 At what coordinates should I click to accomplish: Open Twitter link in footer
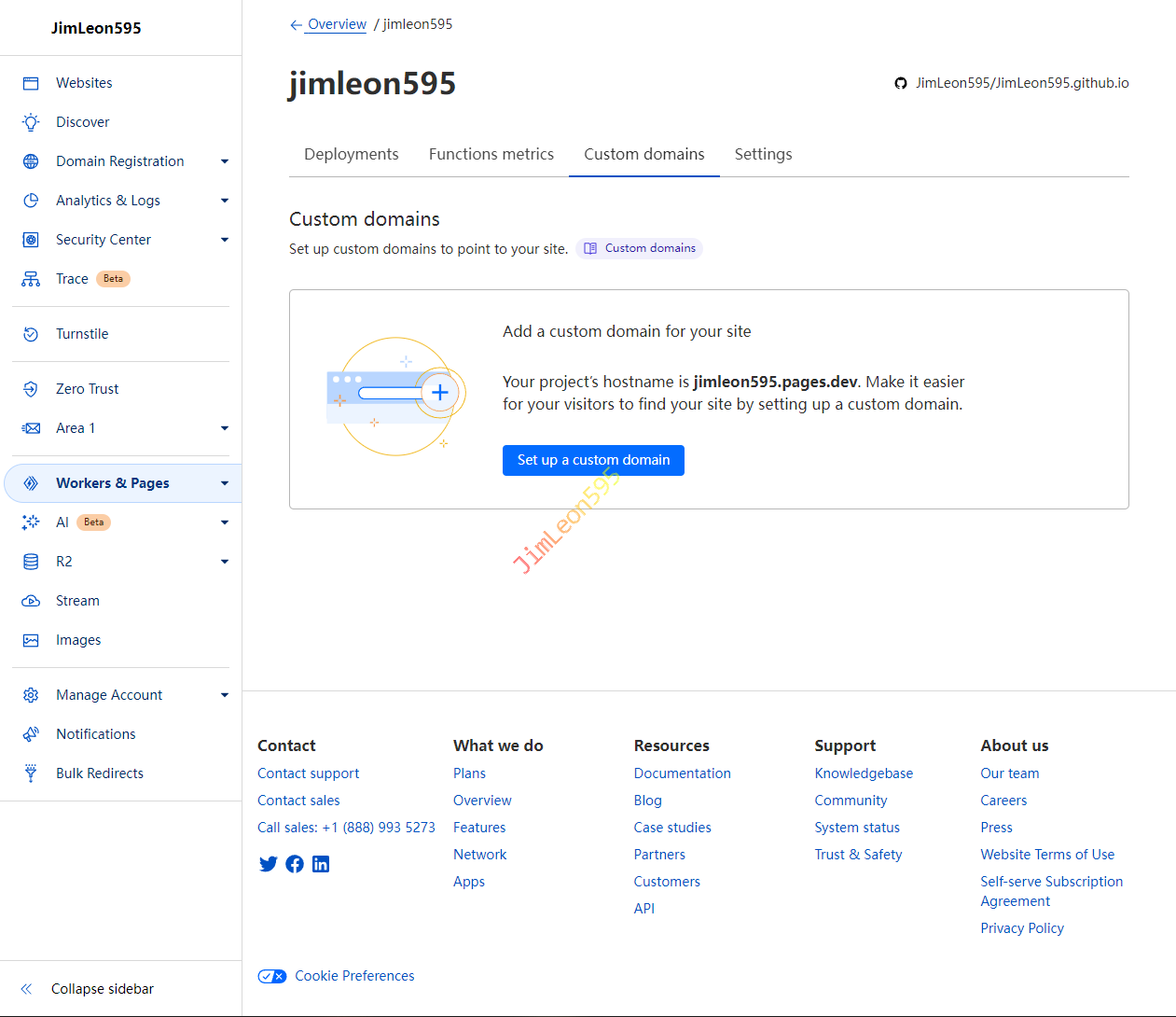[x=269, y=864]
